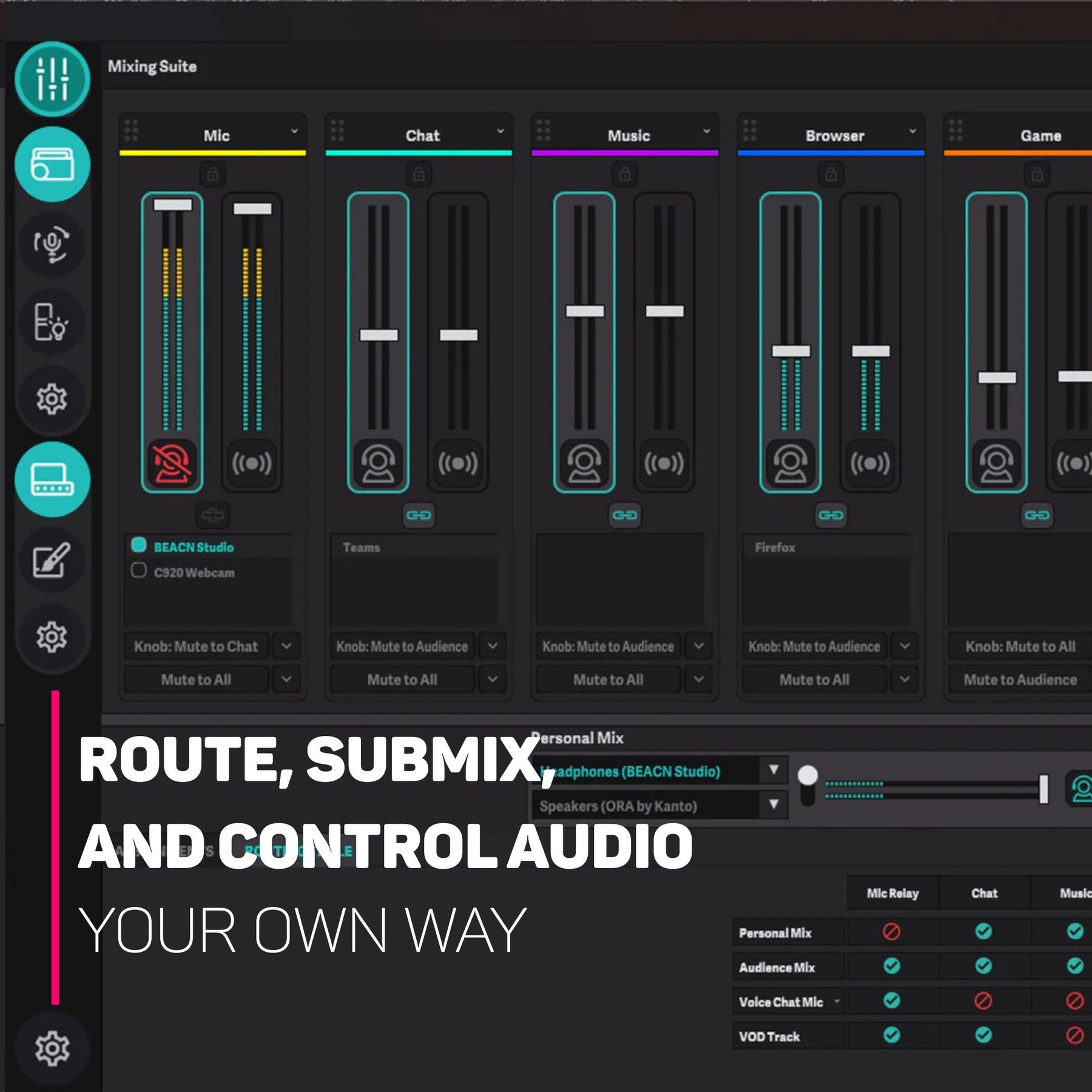Enable Chat routing for Voice Chat Mic
Screen dimensions: 1092x1092
pyautogui.click(x=983, y=1000)
